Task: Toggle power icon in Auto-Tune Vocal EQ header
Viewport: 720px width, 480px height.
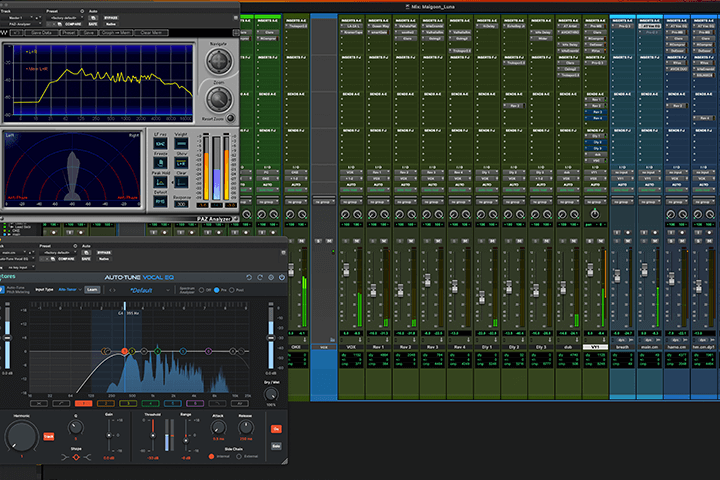Action: click(x=282, y=277)
